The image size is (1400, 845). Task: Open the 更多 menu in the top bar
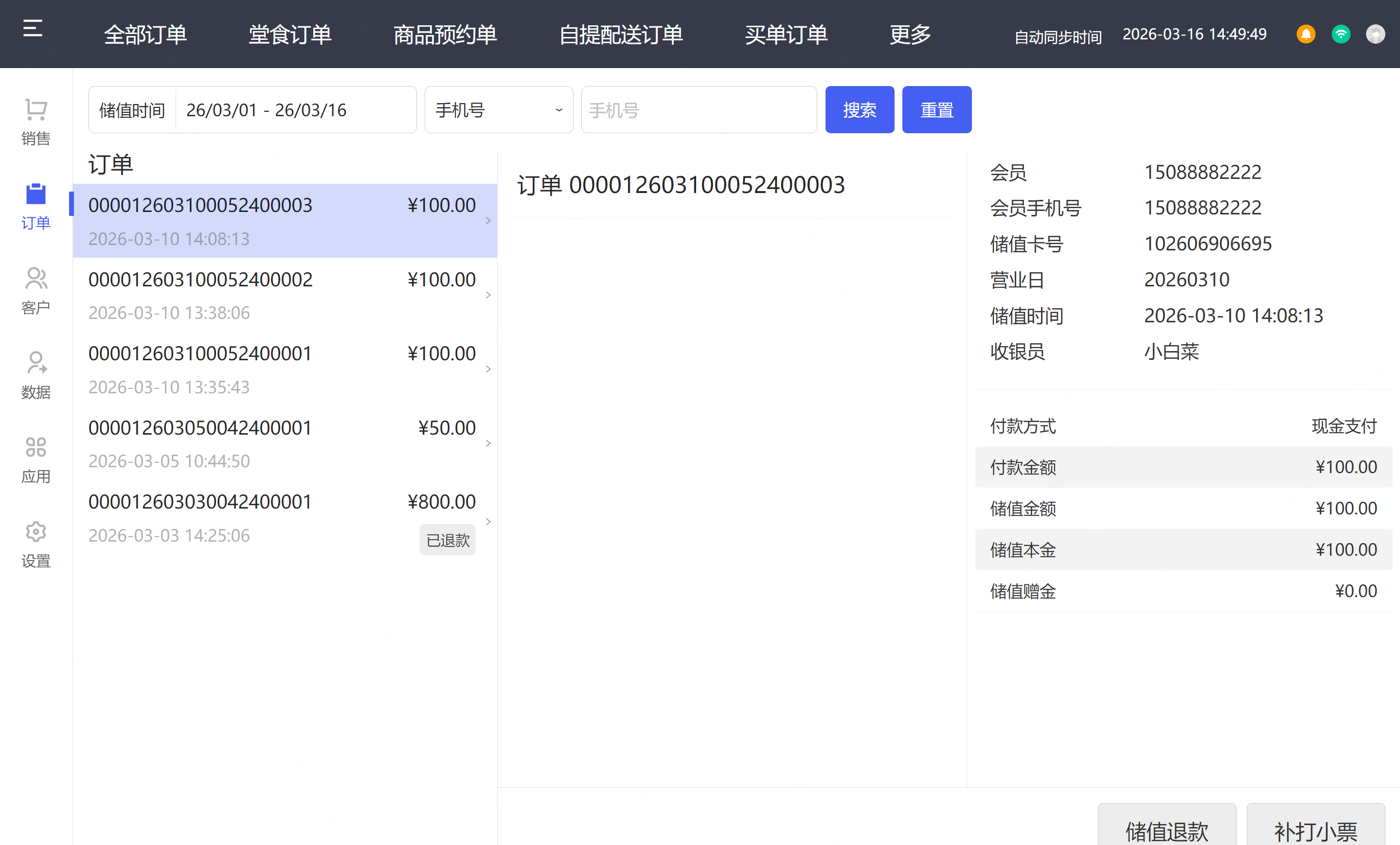tap(910, 35)
